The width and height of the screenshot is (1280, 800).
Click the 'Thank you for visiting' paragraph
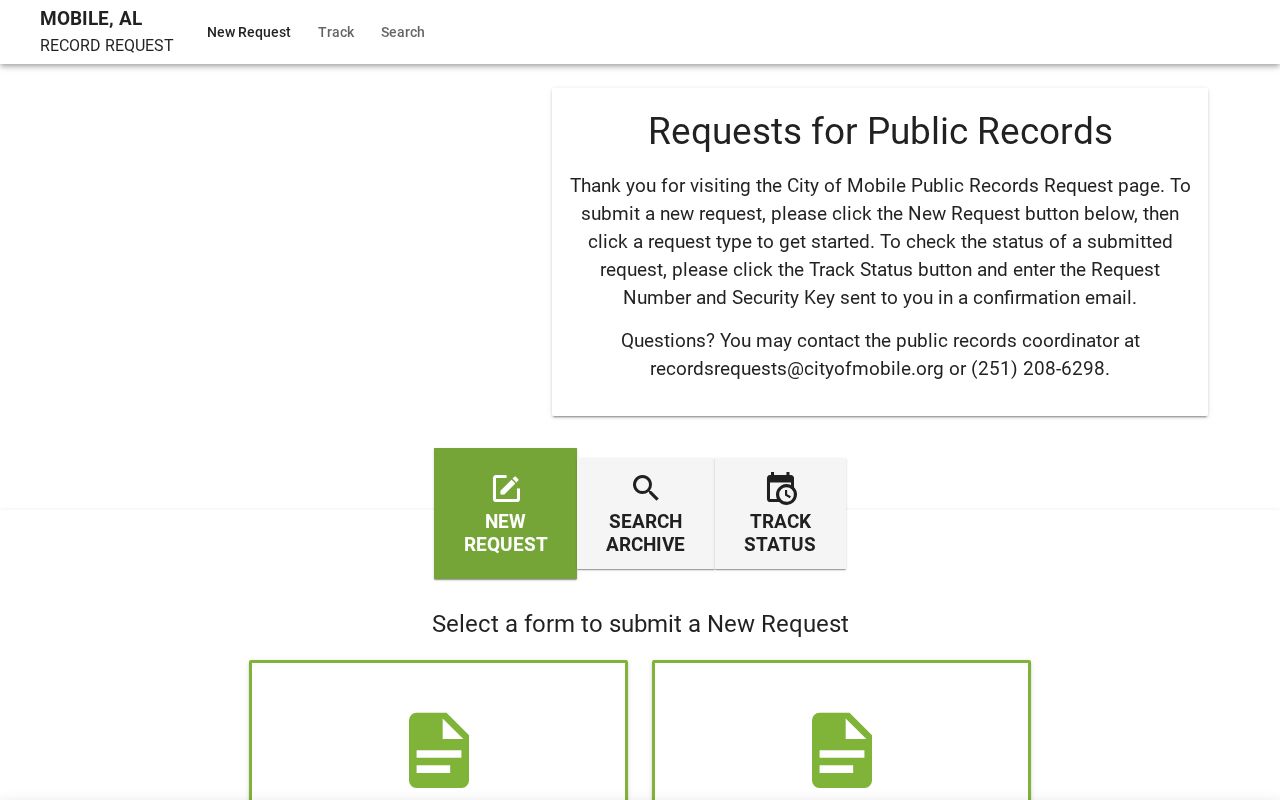tap(880, 242)
